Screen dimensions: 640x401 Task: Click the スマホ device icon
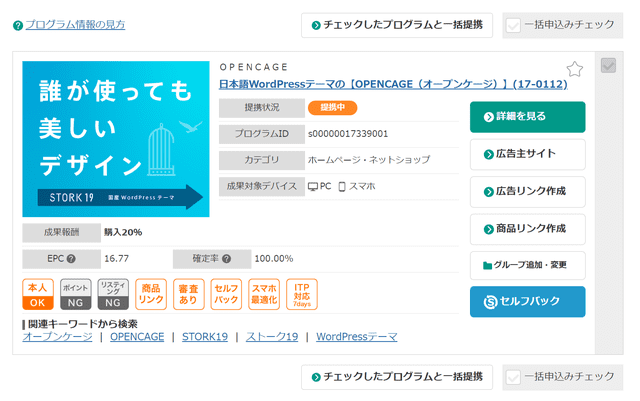pos(342,187)
